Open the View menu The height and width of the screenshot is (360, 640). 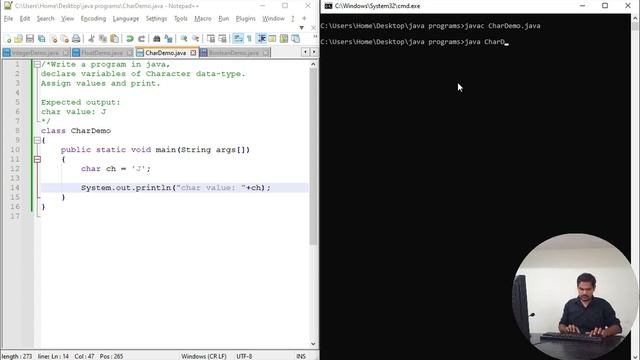[x=67, y=19]
